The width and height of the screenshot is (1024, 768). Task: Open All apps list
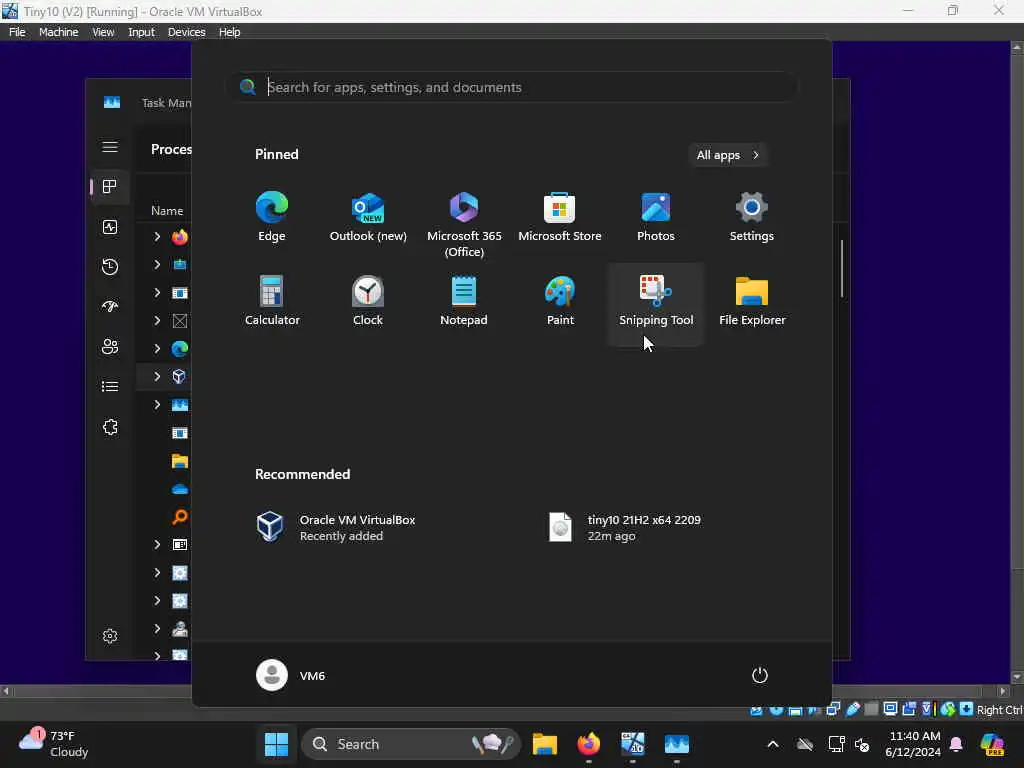(x=728, y=155)
